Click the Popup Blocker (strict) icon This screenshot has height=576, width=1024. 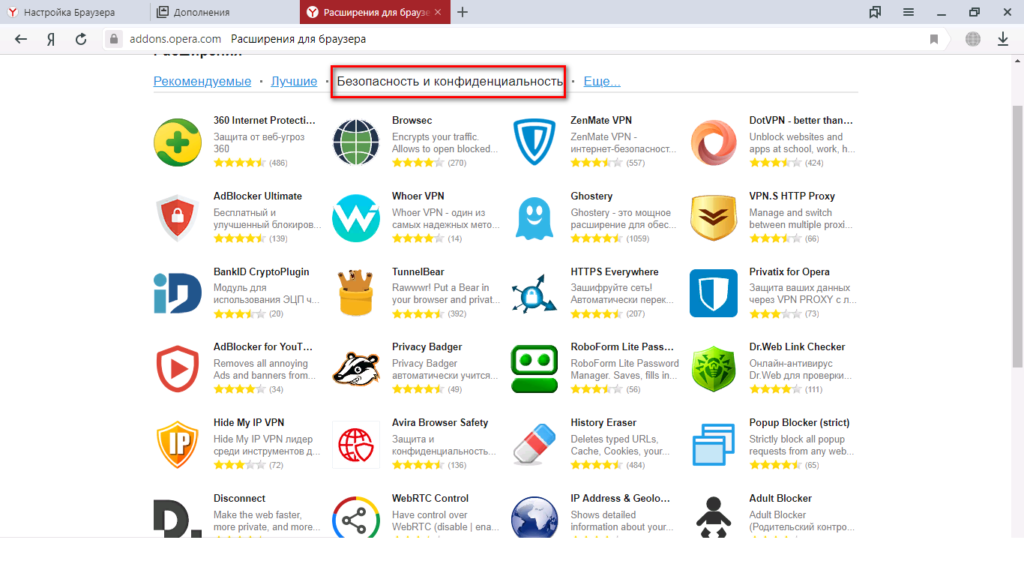tap(713, 445)
